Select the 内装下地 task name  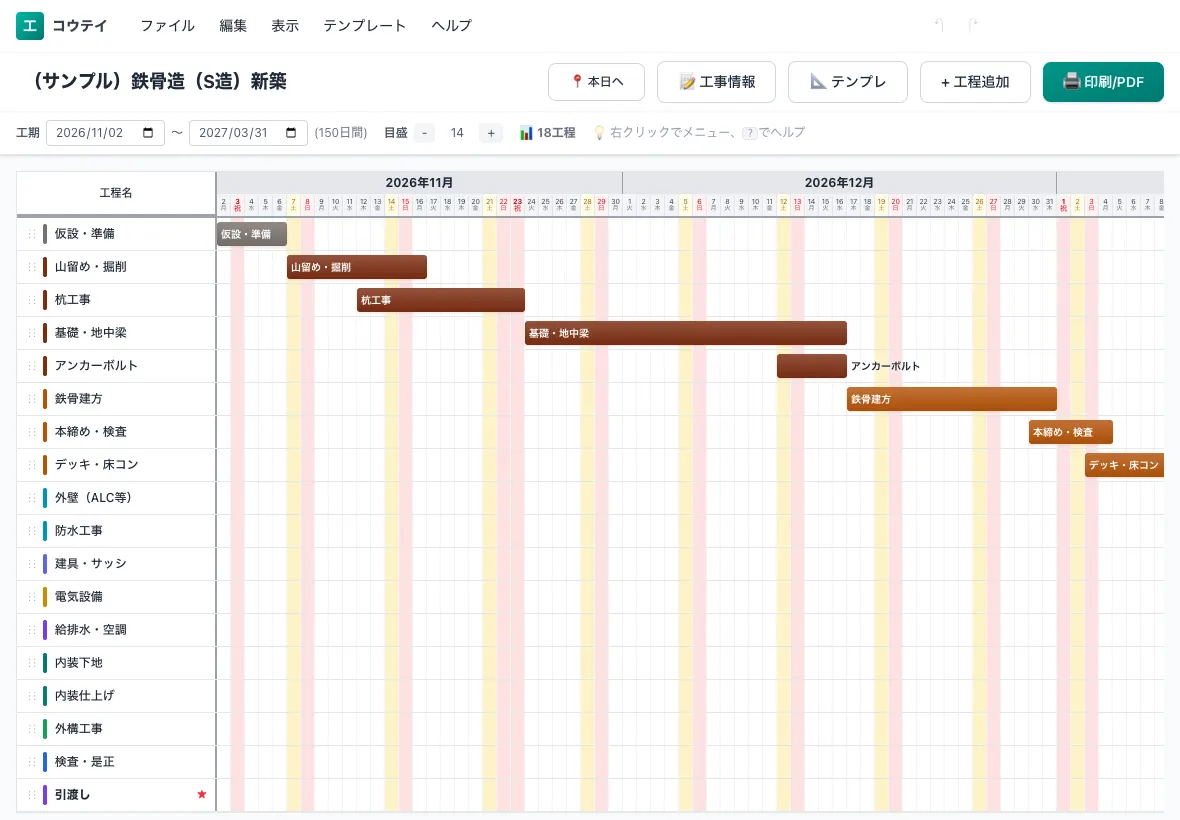point(78,663)
